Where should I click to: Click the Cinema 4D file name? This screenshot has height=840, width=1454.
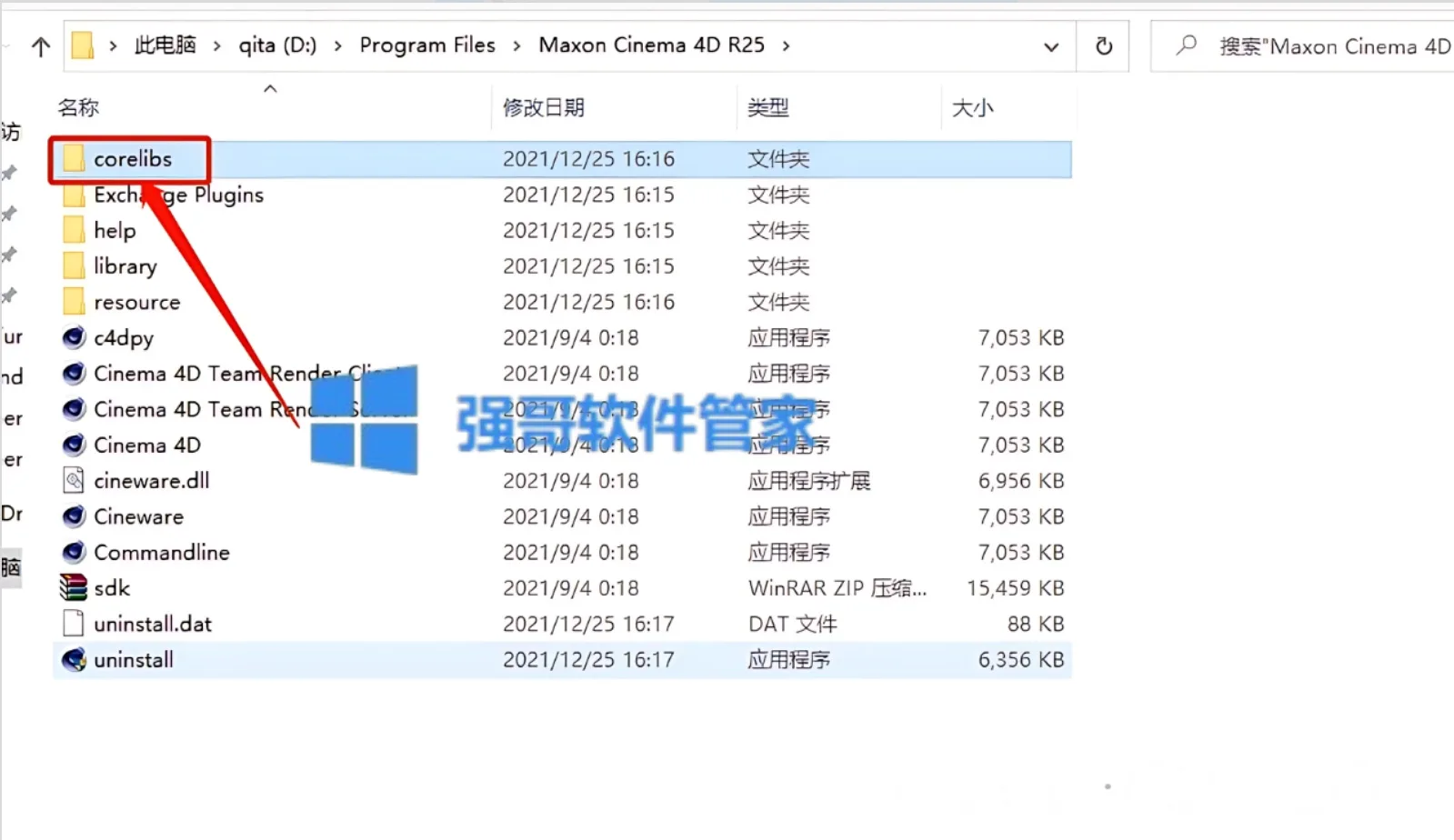(x=147, y=445)
